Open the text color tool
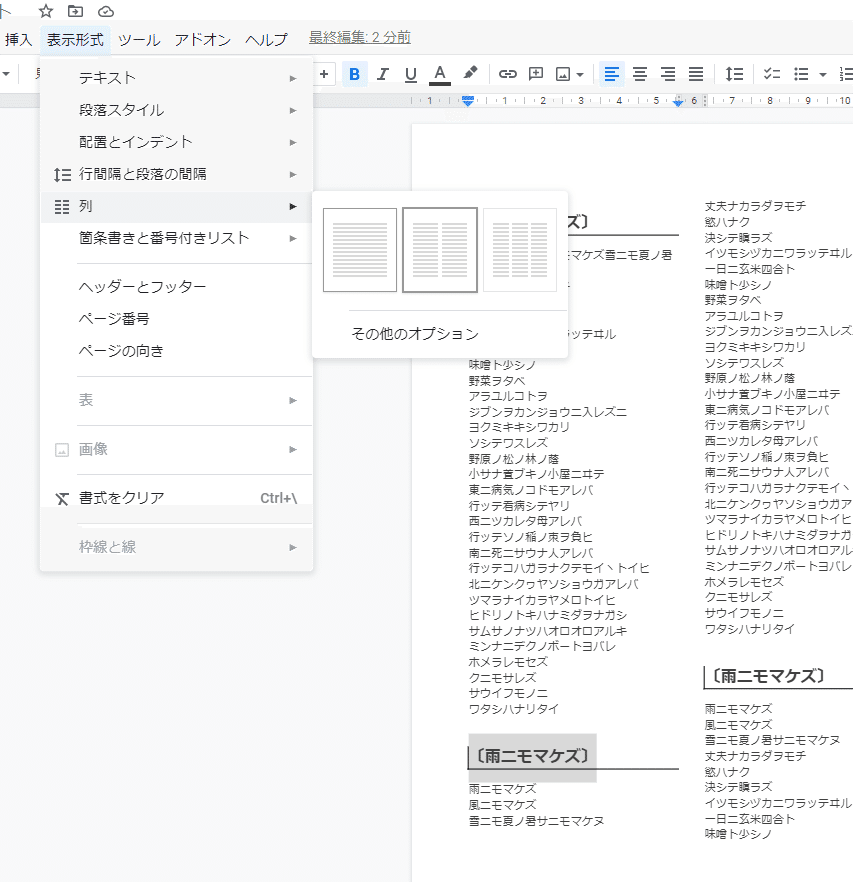853x882 pixels. click(440, 74)
